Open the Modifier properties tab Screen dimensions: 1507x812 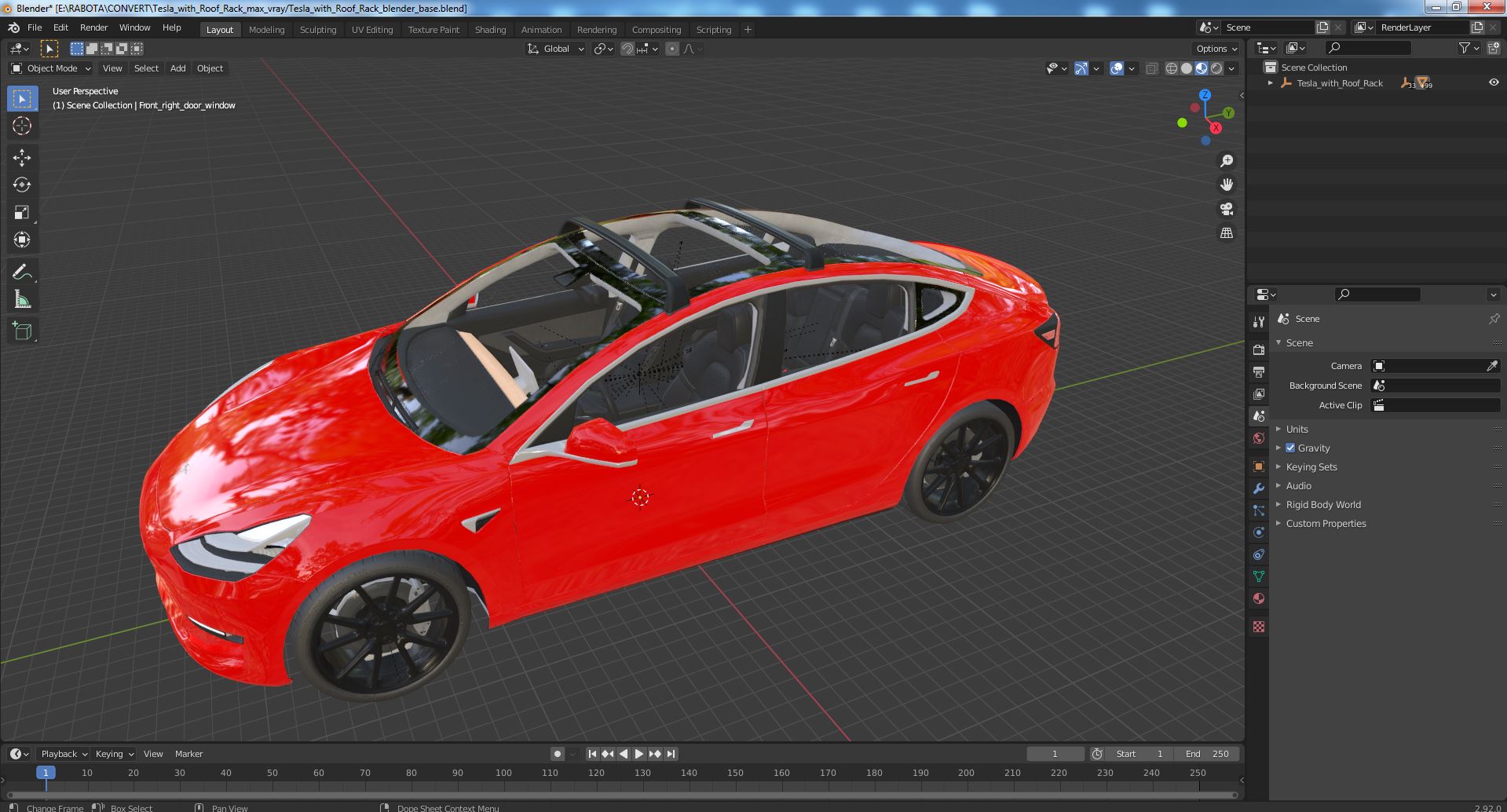pos(1259,488)
